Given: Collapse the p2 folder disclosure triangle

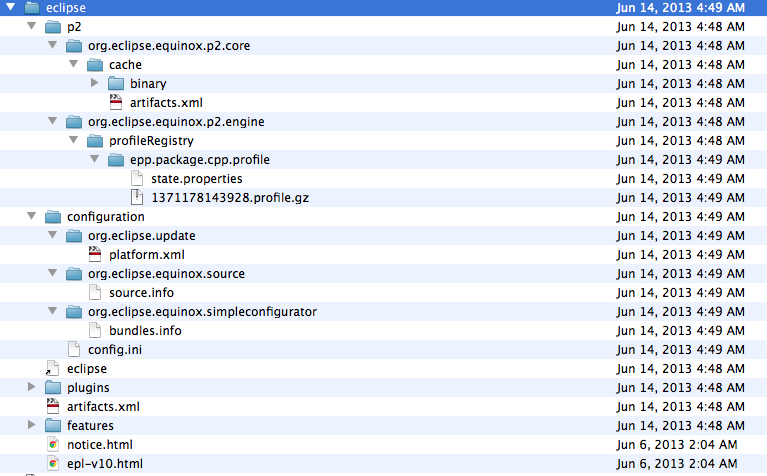Looking at the screenshot, I should [32, 25].
